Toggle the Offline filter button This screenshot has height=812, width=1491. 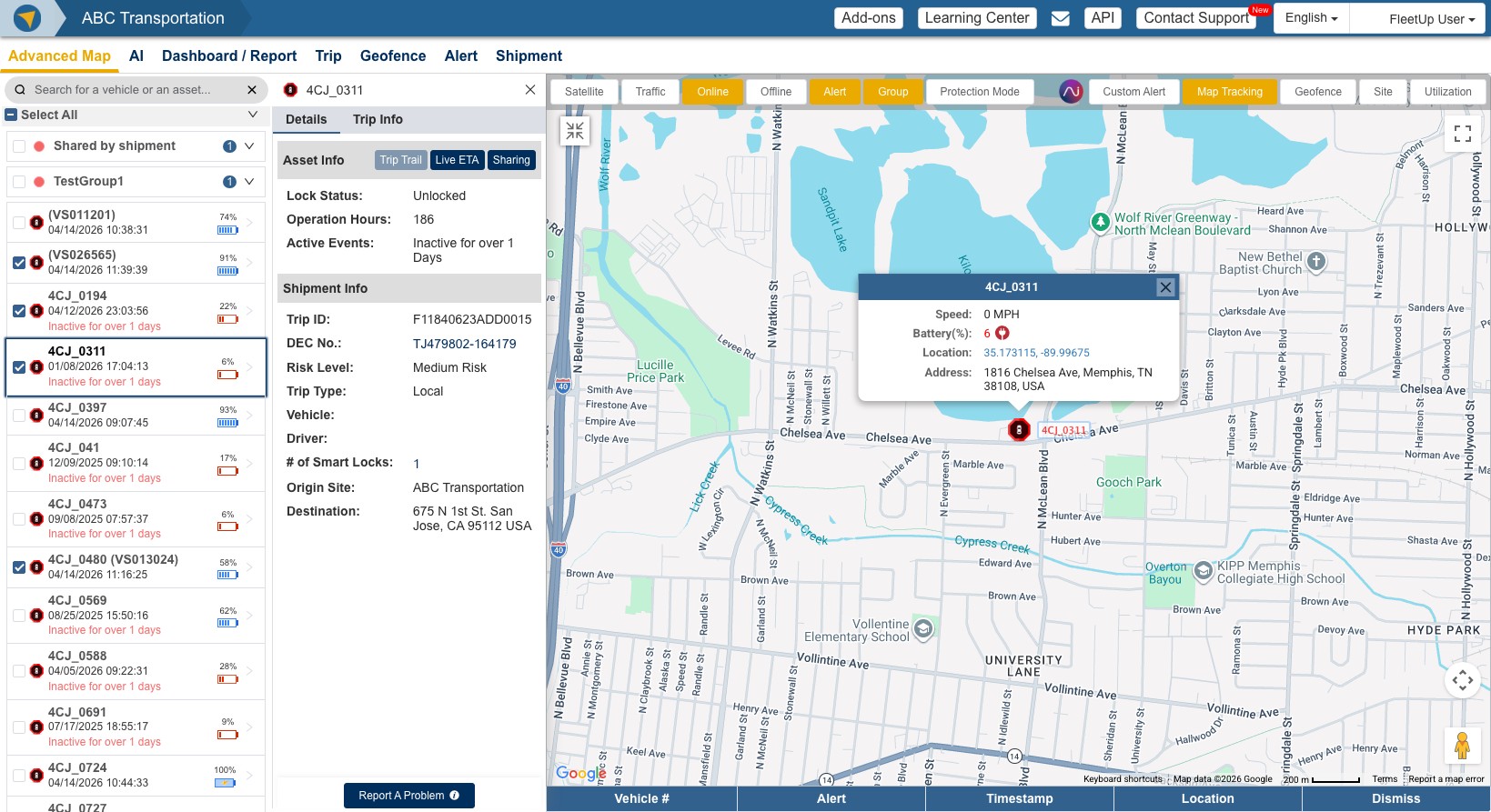tap(776, 92)
